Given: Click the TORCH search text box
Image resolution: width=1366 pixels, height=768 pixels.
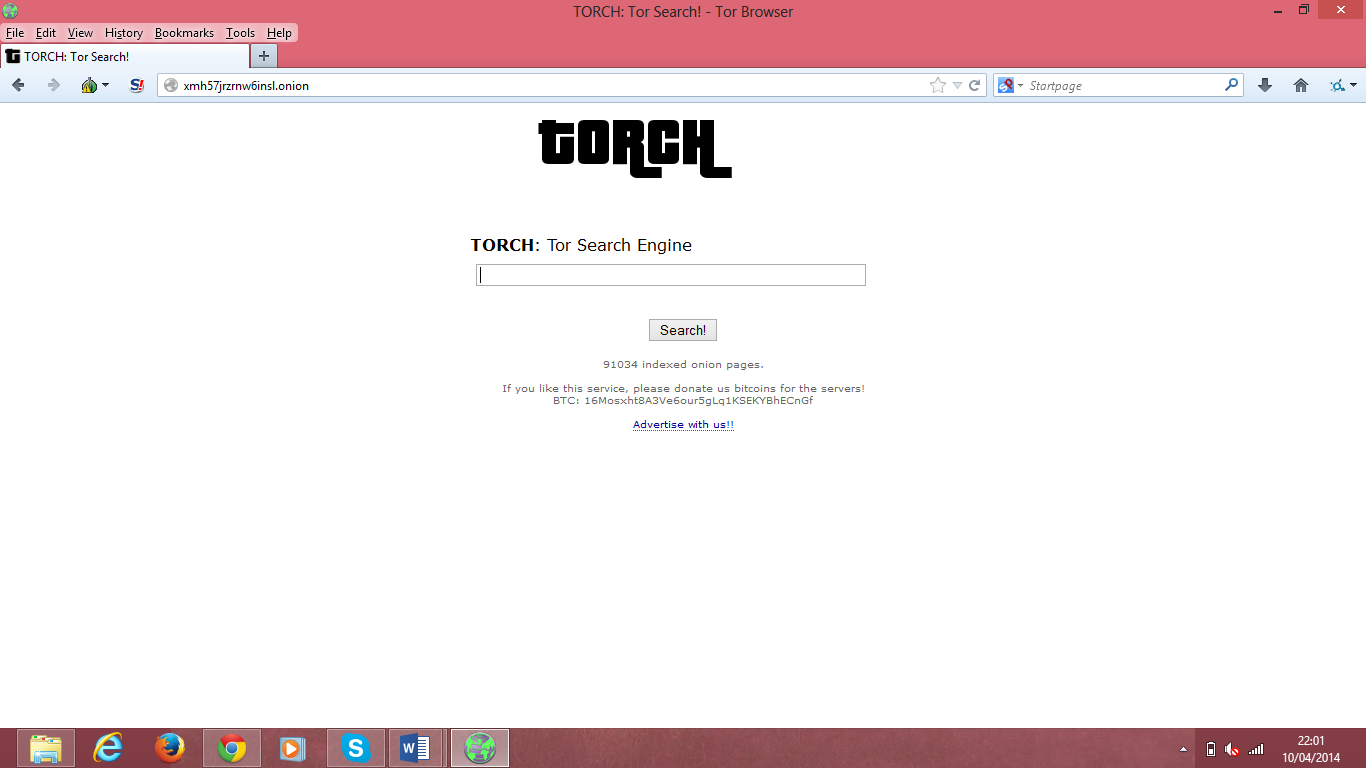Looking at the screenshot, I should (671, 275).
